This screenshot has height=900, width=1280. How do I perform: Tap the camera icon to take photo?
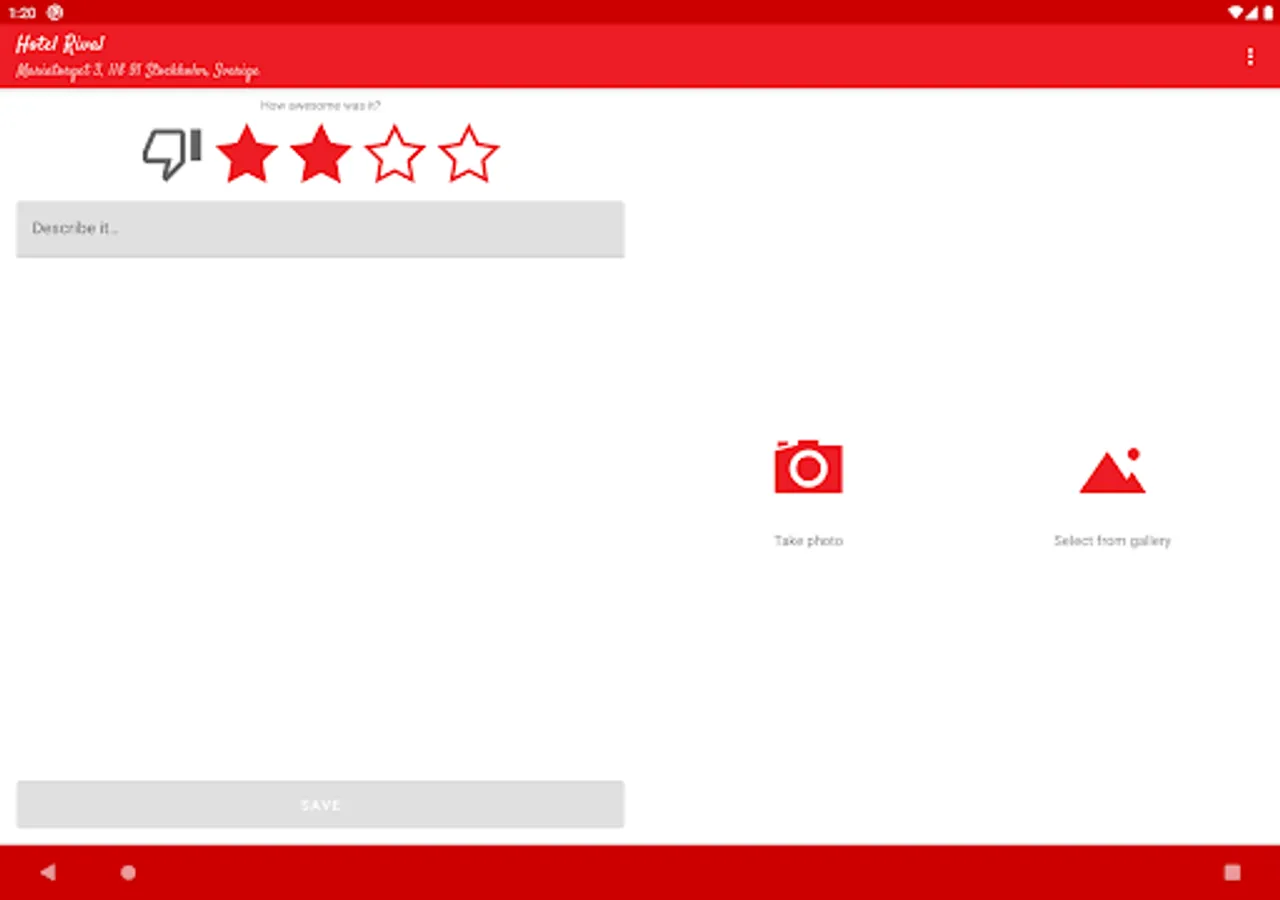pyautogui.click(x=808, y=466)
